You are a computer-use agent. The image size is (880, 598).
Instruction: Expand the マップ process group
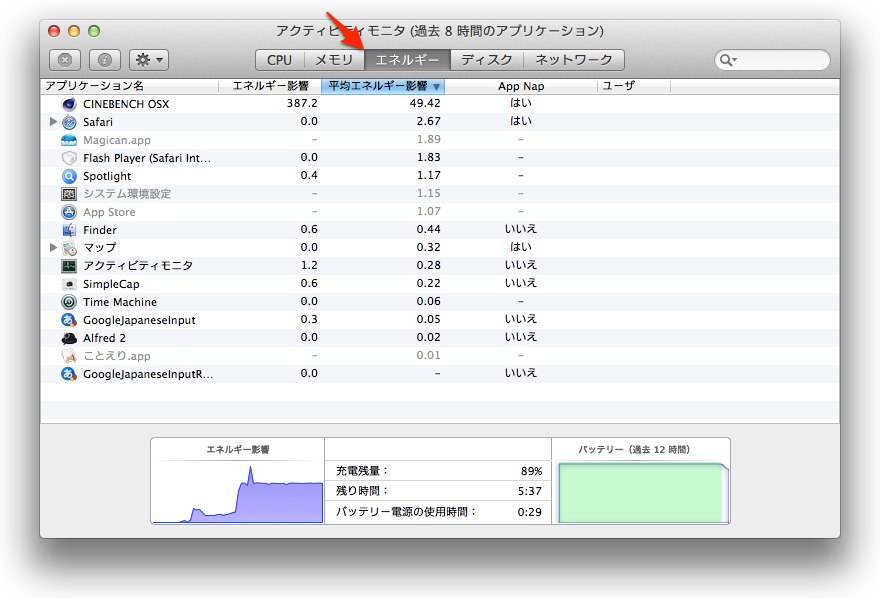point(53,247)
